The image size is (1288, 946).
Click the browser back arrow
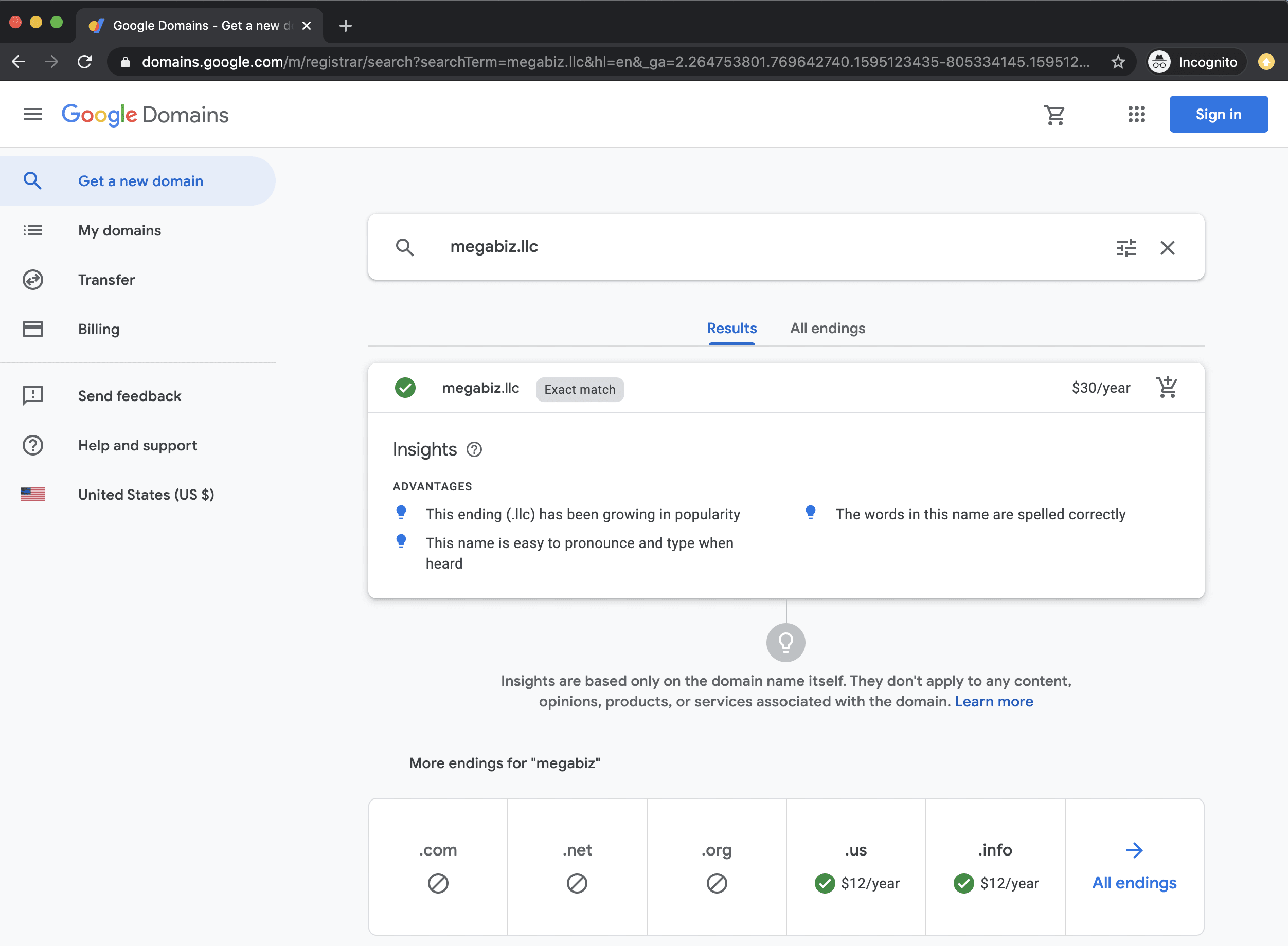coord(19,62)
